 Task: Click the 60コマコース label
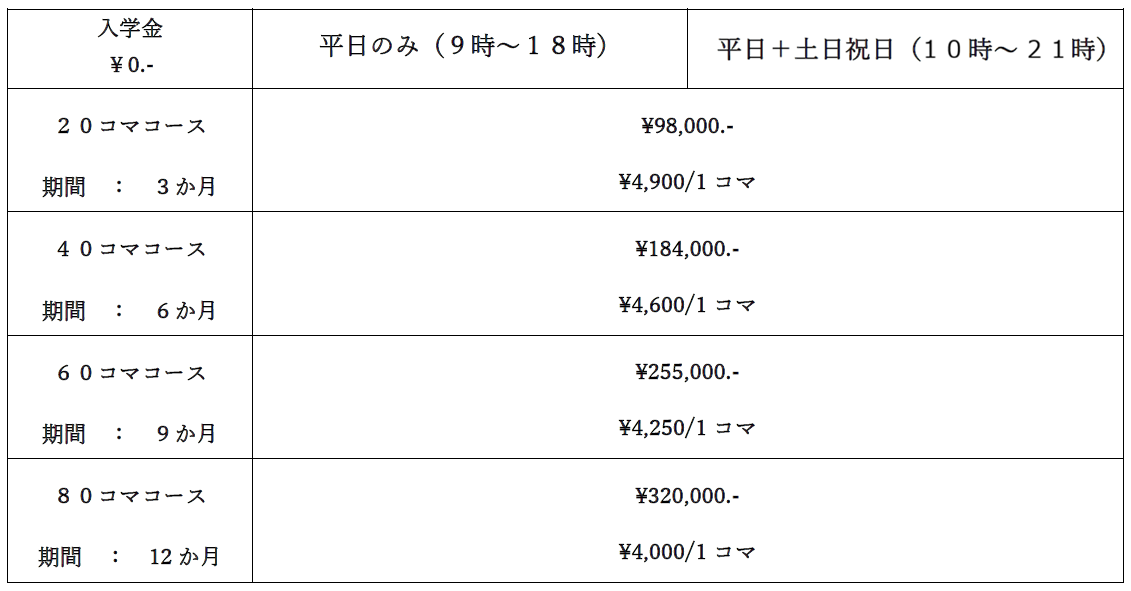tap(131, 373)
